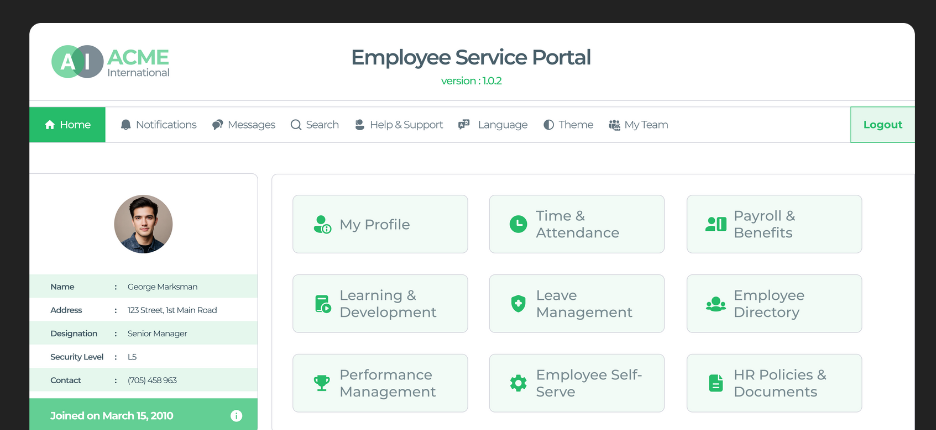Image resolution: width=936 pixels, height=430 pixels.
Task: Click the document icon on HR Policies
Action: pos(715,383)
